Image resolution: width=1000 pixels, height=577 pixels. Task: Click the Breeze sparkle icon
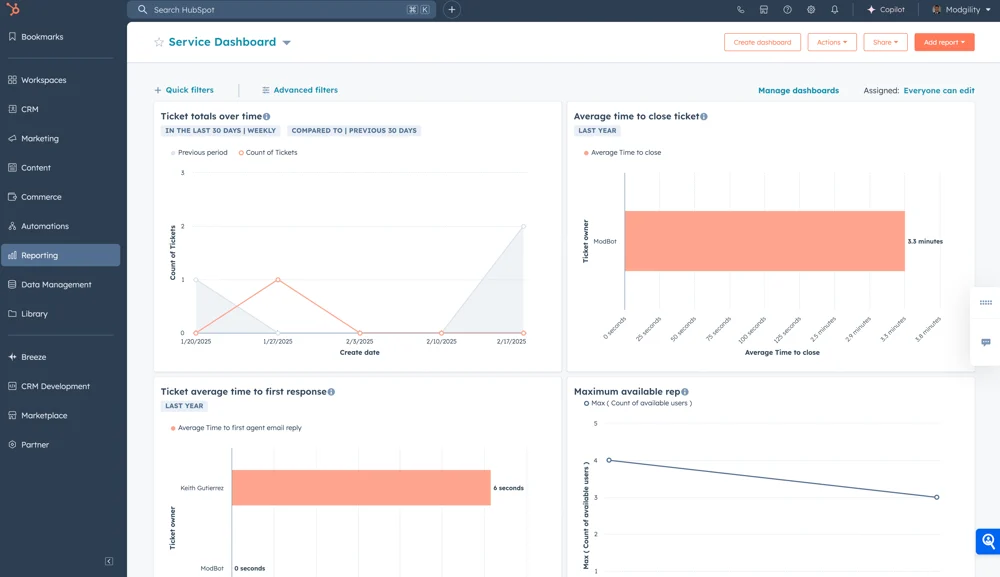pyautogui.click(x=12, y=357)
